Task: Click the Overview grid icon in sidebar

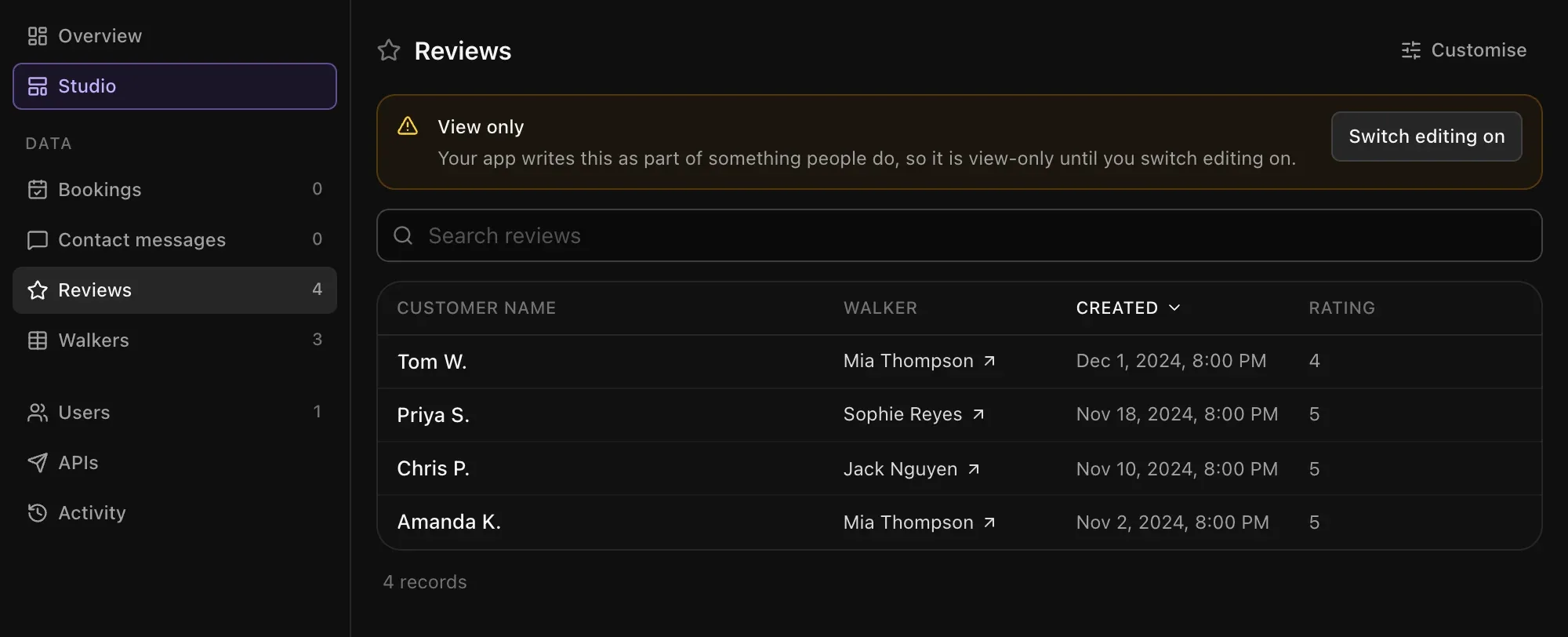Action: click(x=38, y=36)
